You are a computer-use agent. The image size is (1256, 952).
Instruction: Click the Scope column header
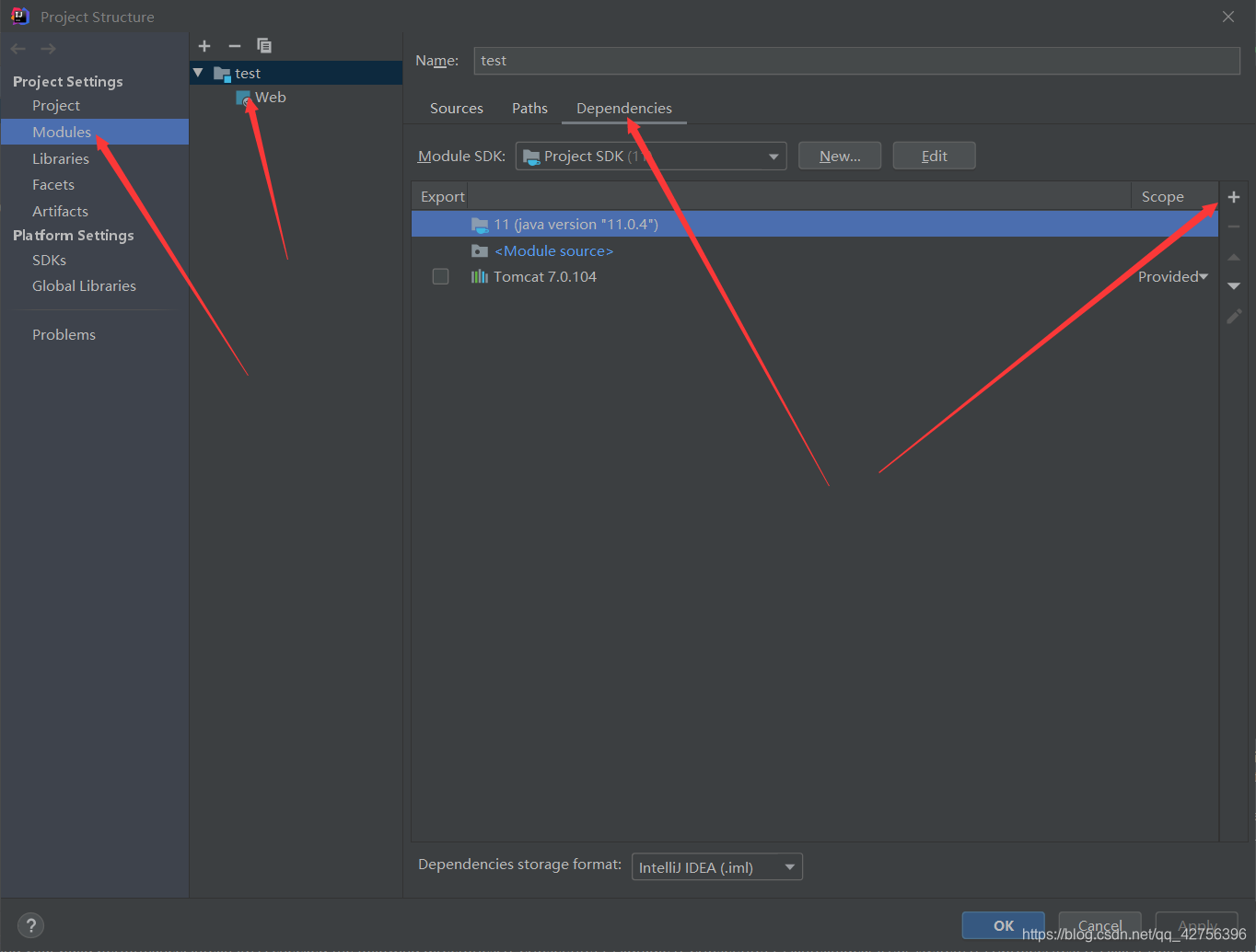[x=1163, y=197]
